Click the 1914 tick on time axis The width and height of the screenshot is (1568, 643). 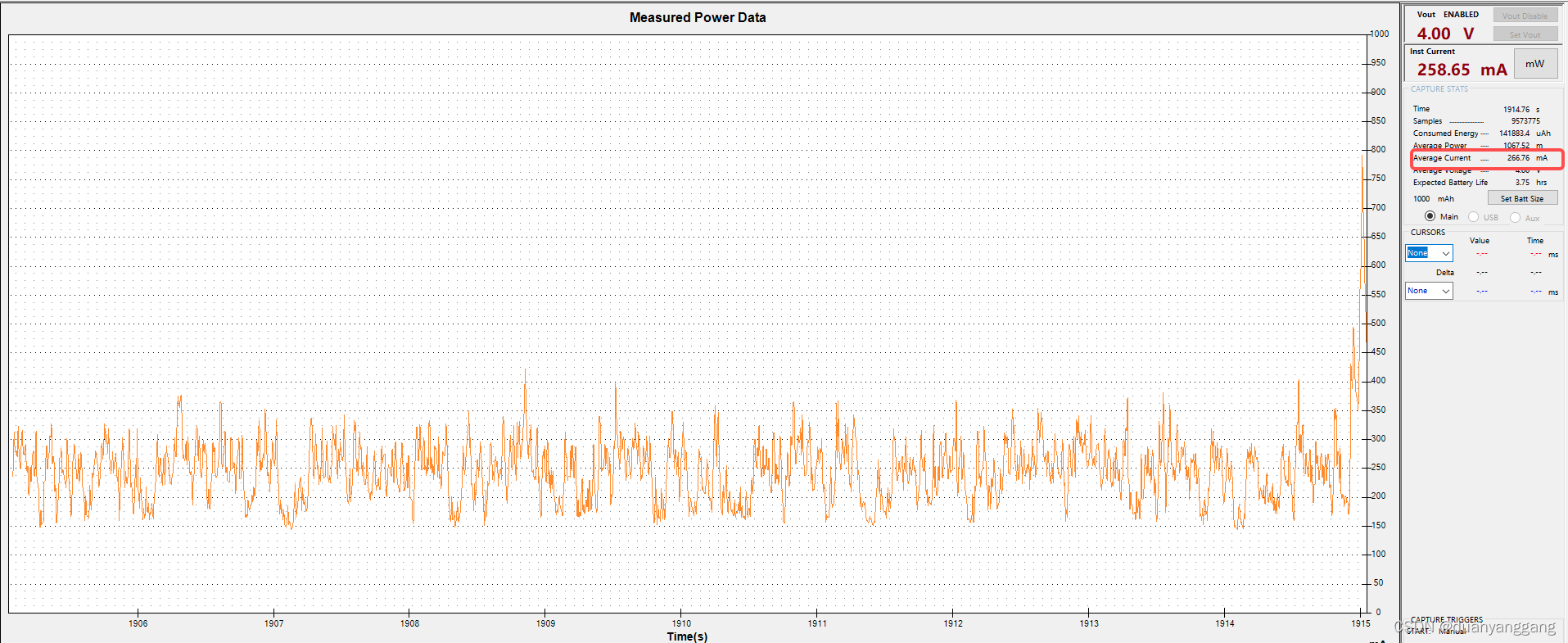[1225, 623]
